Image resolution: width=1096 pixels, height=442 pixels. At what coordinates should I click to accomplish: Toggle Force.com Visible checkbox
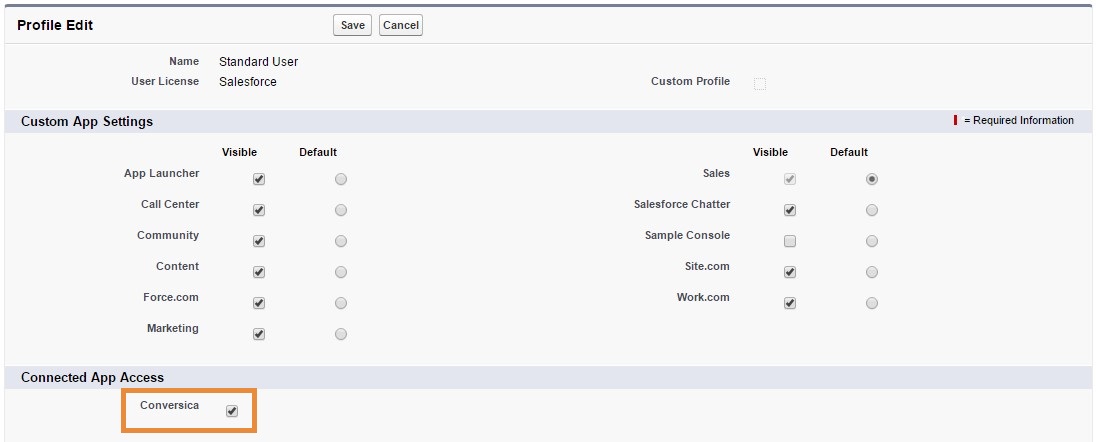[259, 303]
